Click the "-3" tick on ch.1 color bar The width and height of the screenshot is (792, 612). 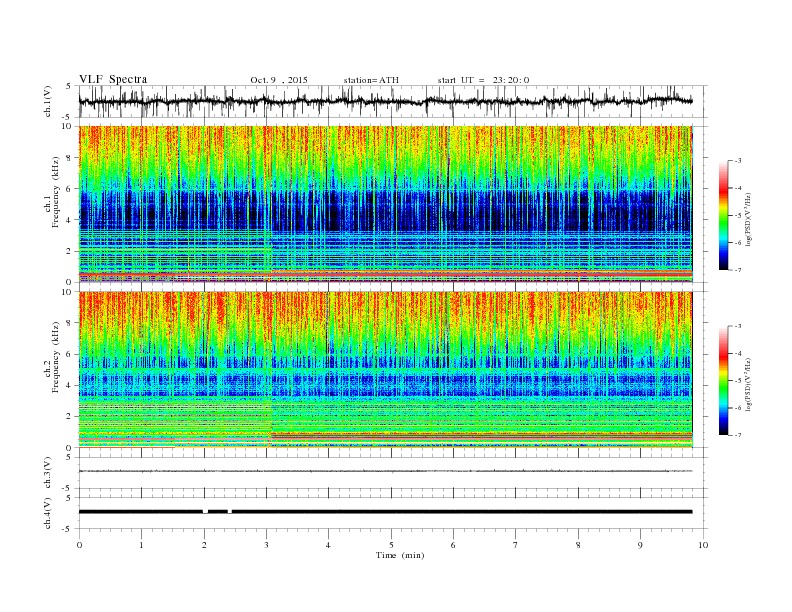(x=738, y=161)
